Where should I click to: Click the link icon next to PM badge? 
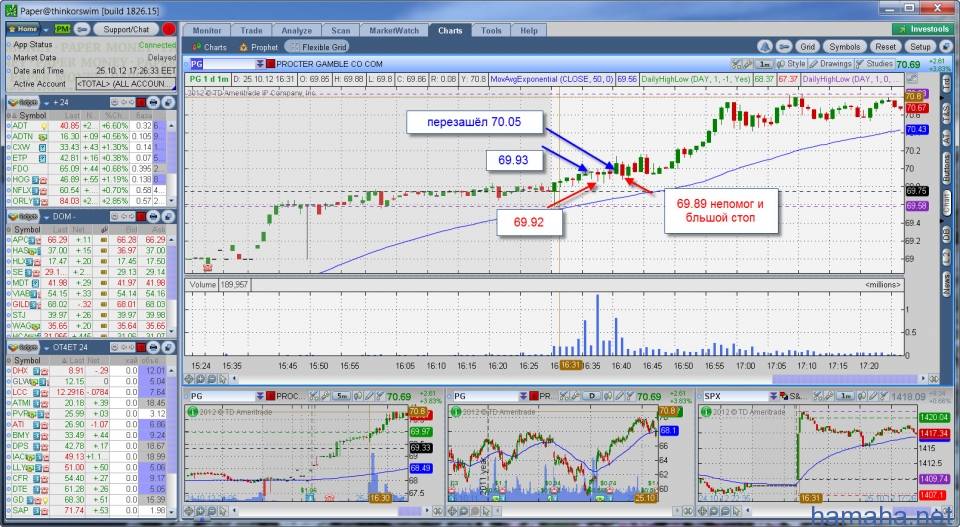click(x=83, y=29)
